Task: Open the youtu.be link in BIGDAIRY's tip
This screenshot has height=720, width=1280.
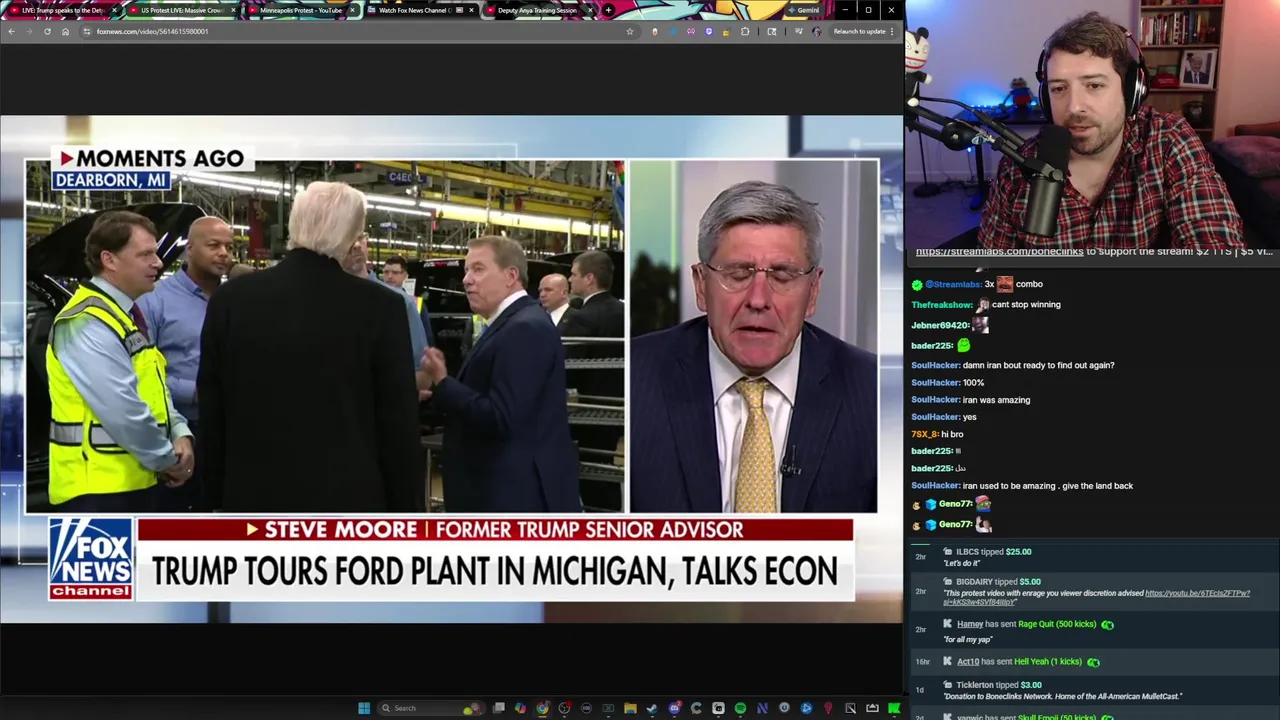Action: tap(1097, 597)
